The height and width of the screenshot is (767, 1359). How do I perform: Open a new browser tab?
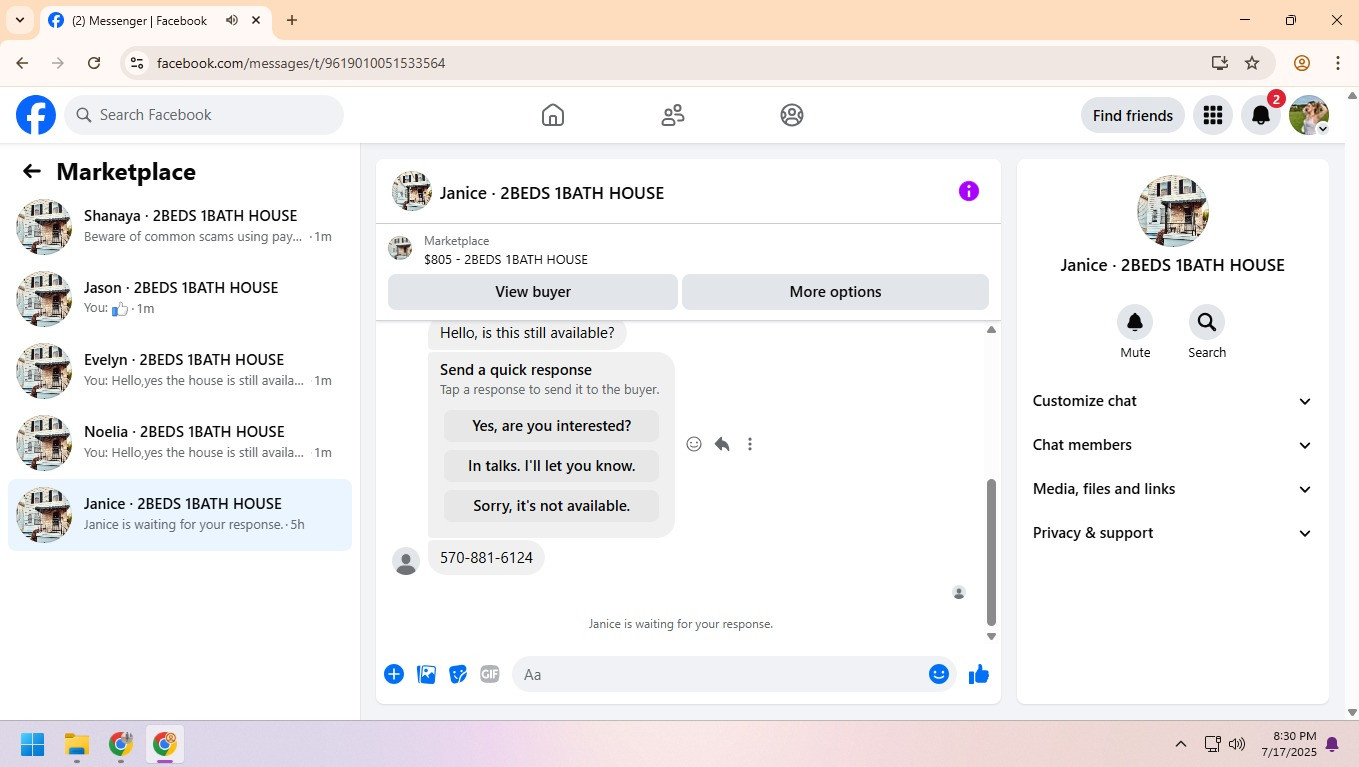pos(292,20)
